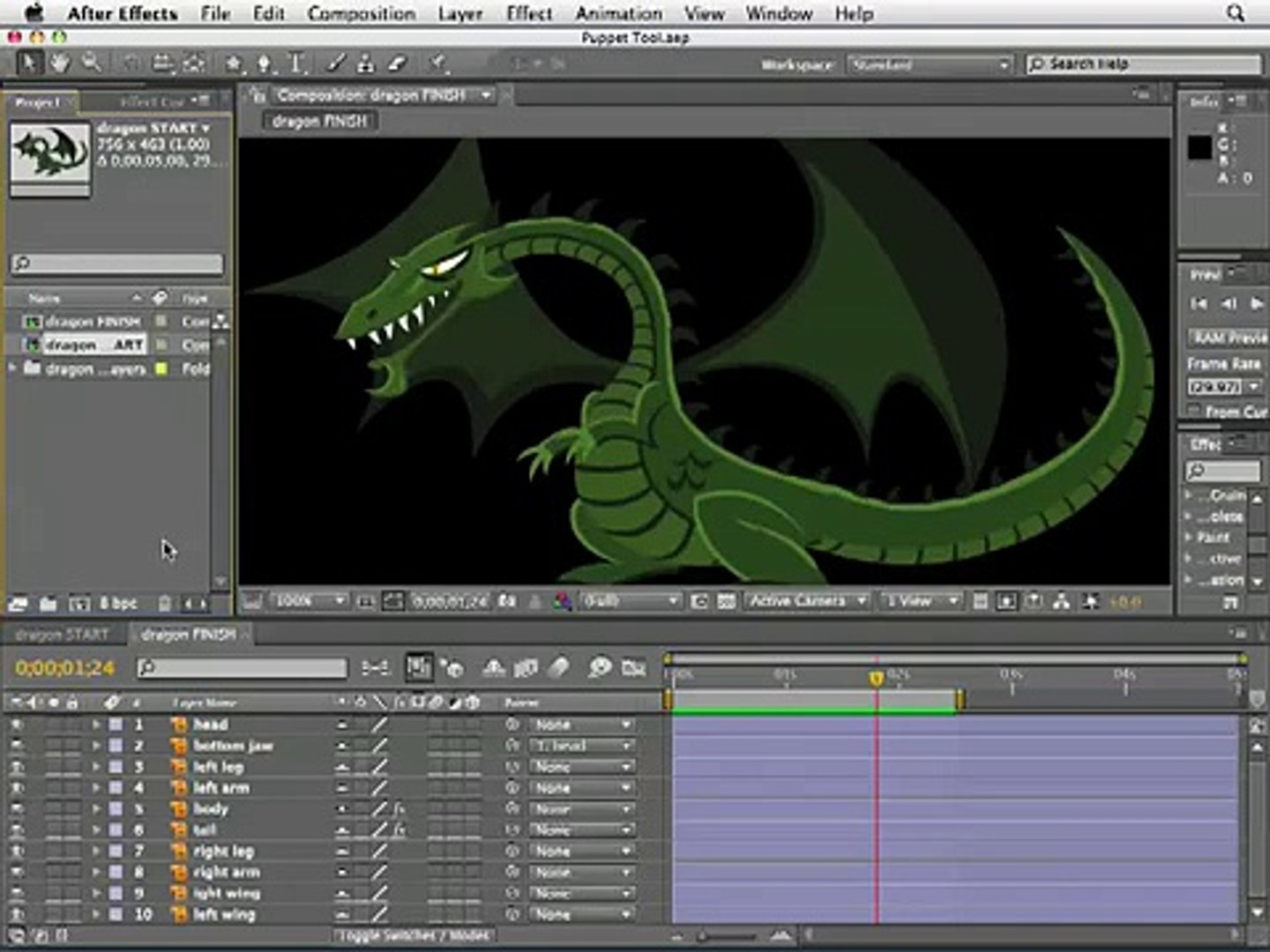Switch to dragon START timeline tab
1270x952 pixels.
pyautogui.click(x=62, y=635)
